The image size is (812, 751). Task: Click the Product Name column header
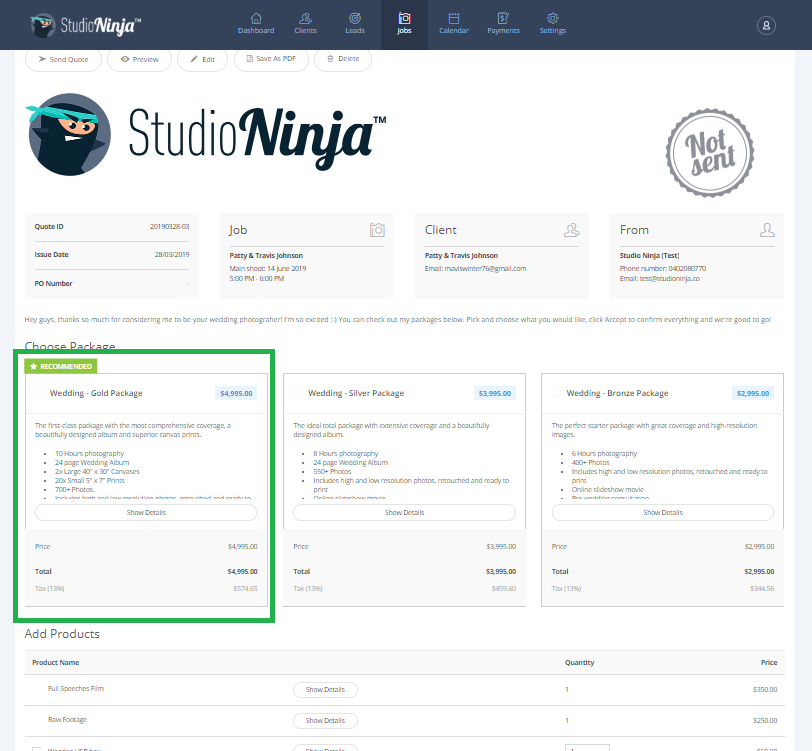55,662
